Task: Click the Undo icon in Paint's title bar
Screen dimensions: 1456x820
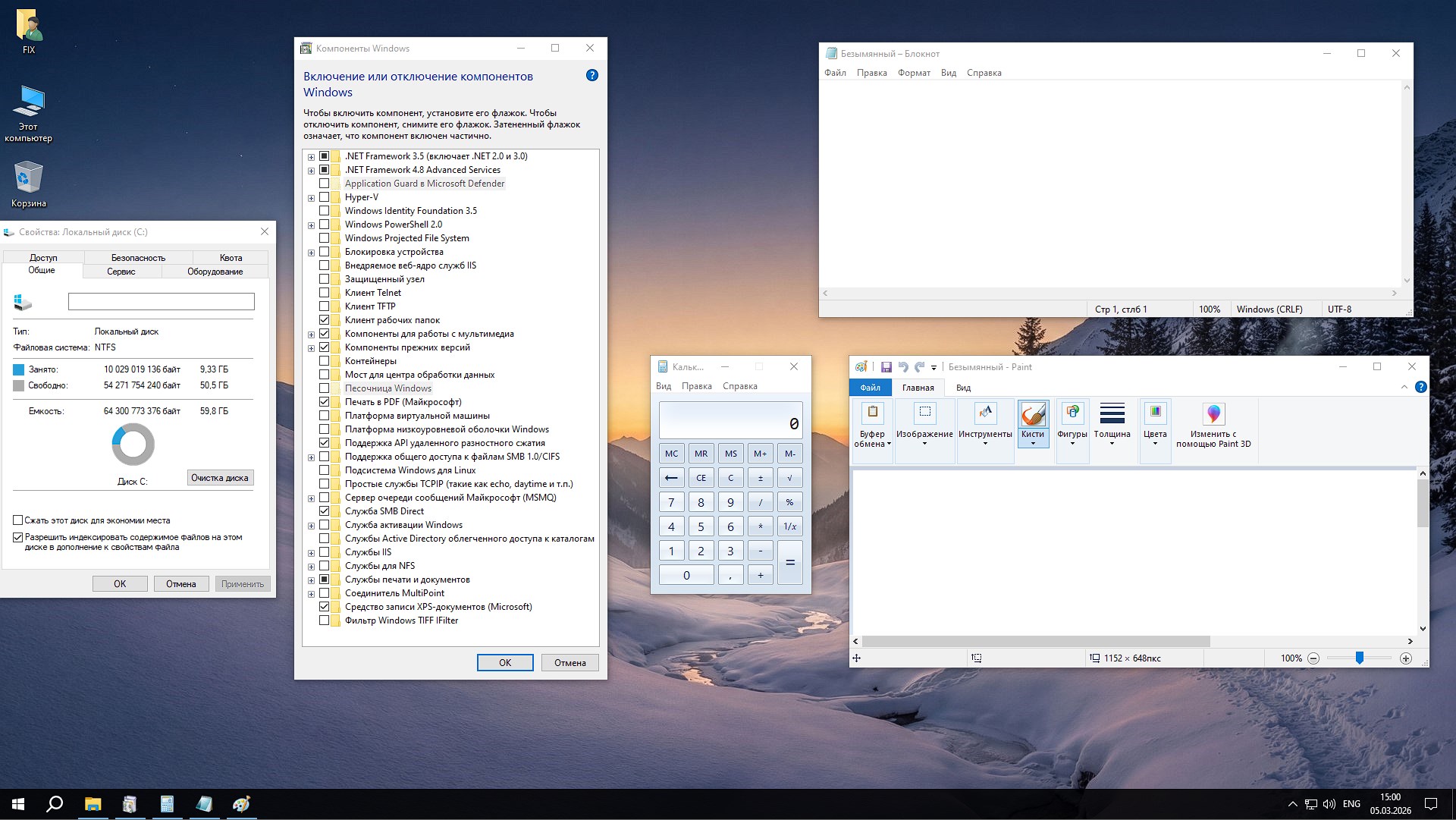Action: point(902,367)
